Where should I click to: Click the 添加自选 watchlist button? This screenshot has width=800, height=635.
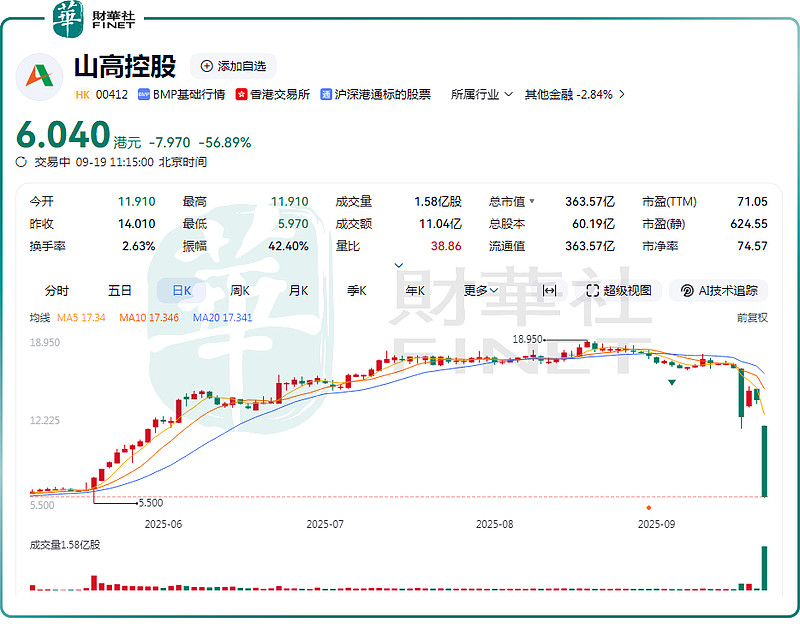[x=236, y=66]
